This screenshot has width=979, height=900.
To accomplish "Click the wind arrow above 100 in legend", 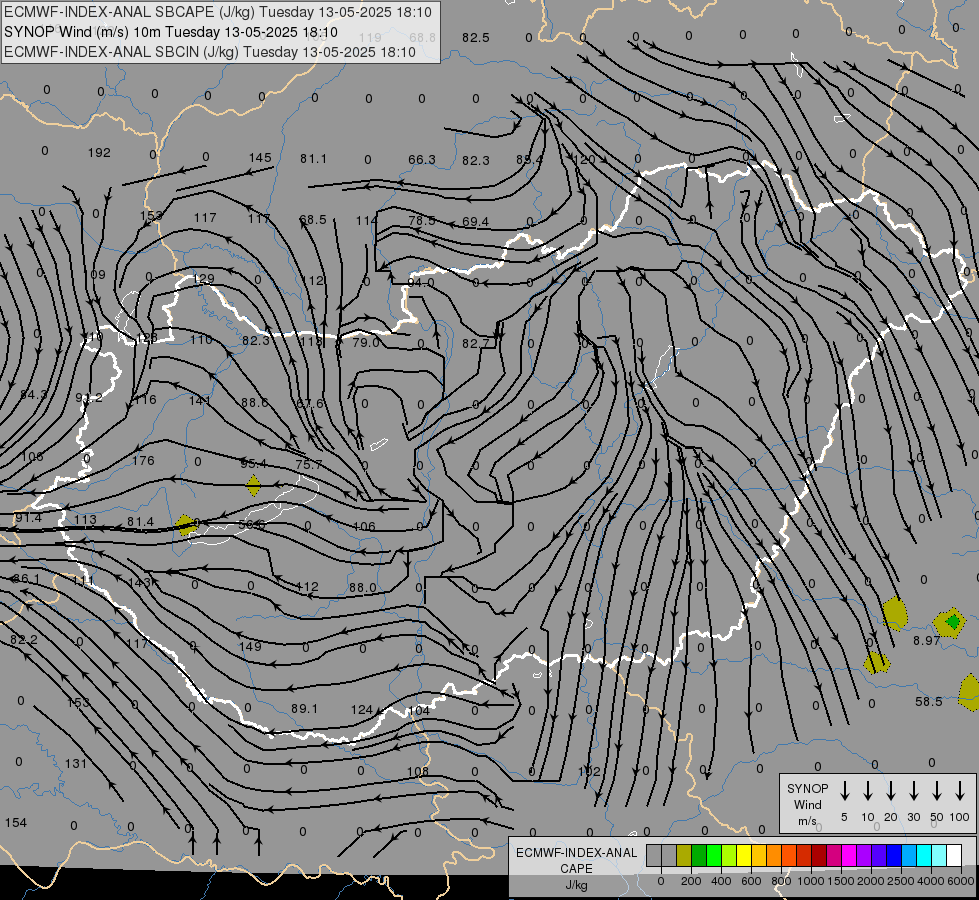I will point(960,791).
